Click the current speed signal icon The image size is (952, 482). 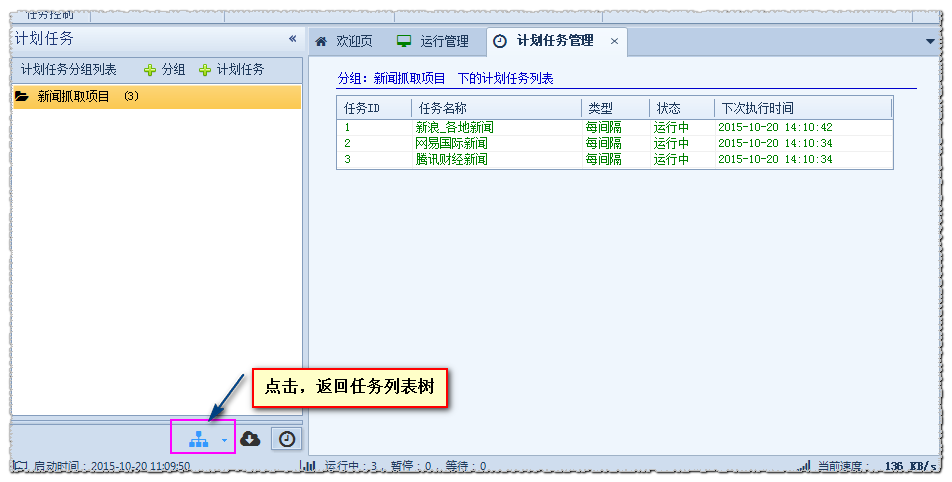point(804,466)
